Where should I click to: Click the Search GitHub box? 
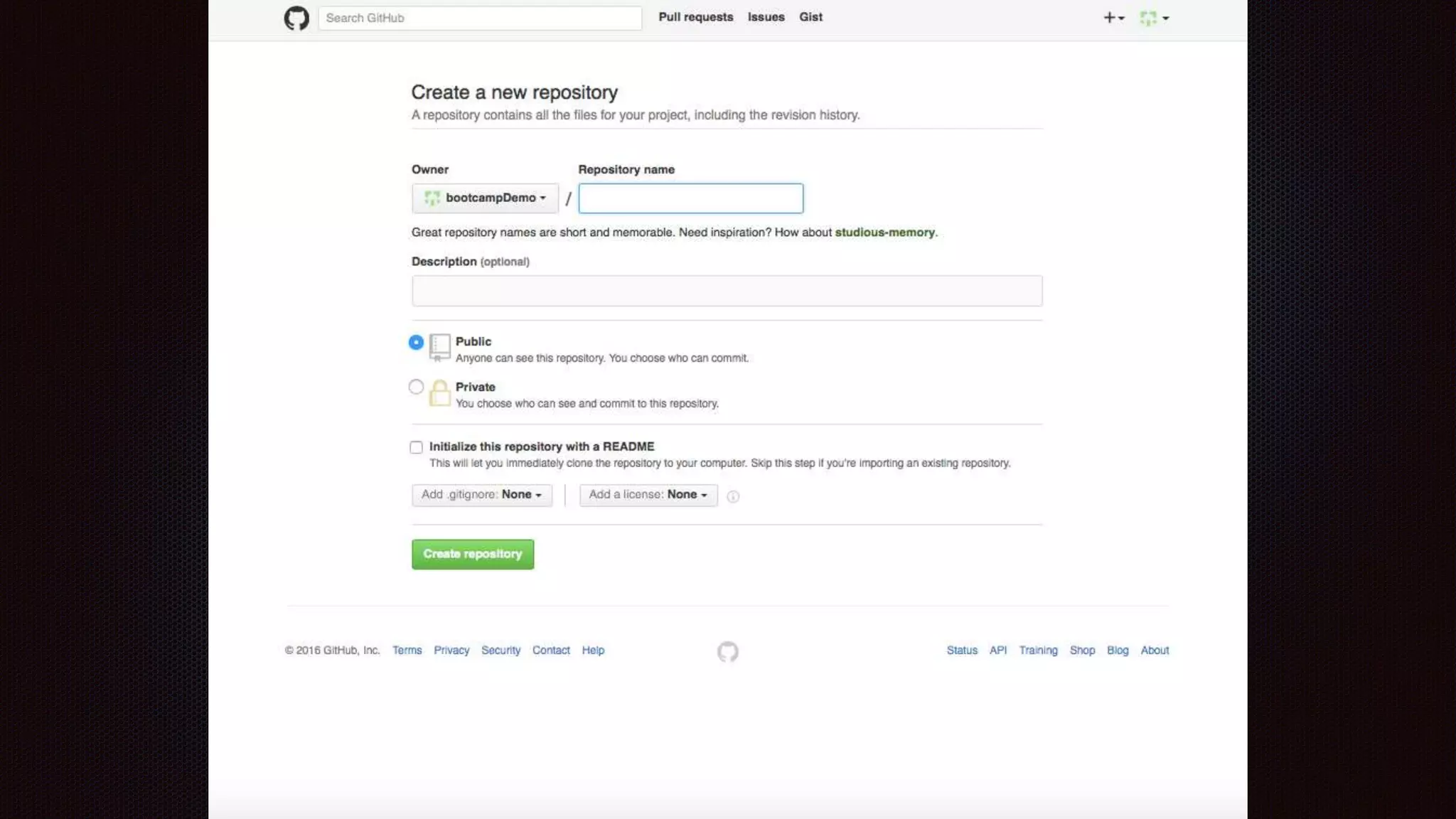pyautogui.click(x=479, y=18)
